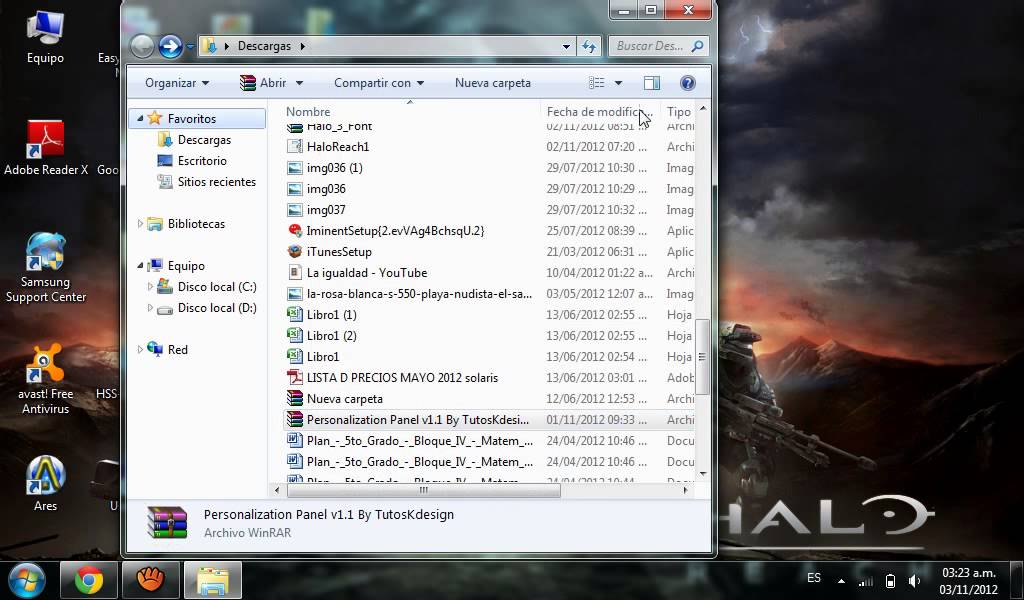This screenshot has width=1024, height=600.
Task: Select Sitios recientes in the sidebar
Action: [x=216, y=182]
